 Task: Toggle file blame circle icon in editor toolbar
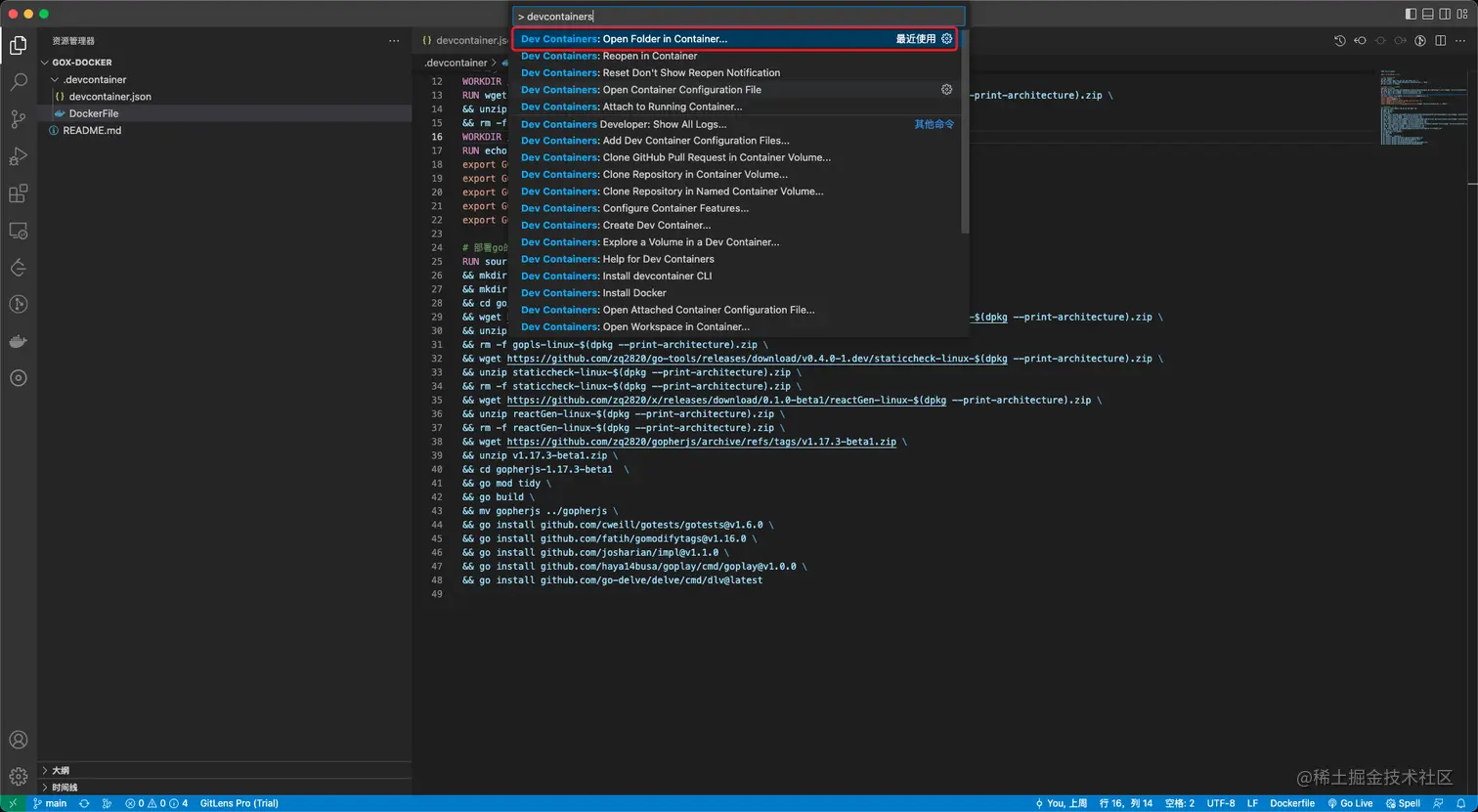1420,41
